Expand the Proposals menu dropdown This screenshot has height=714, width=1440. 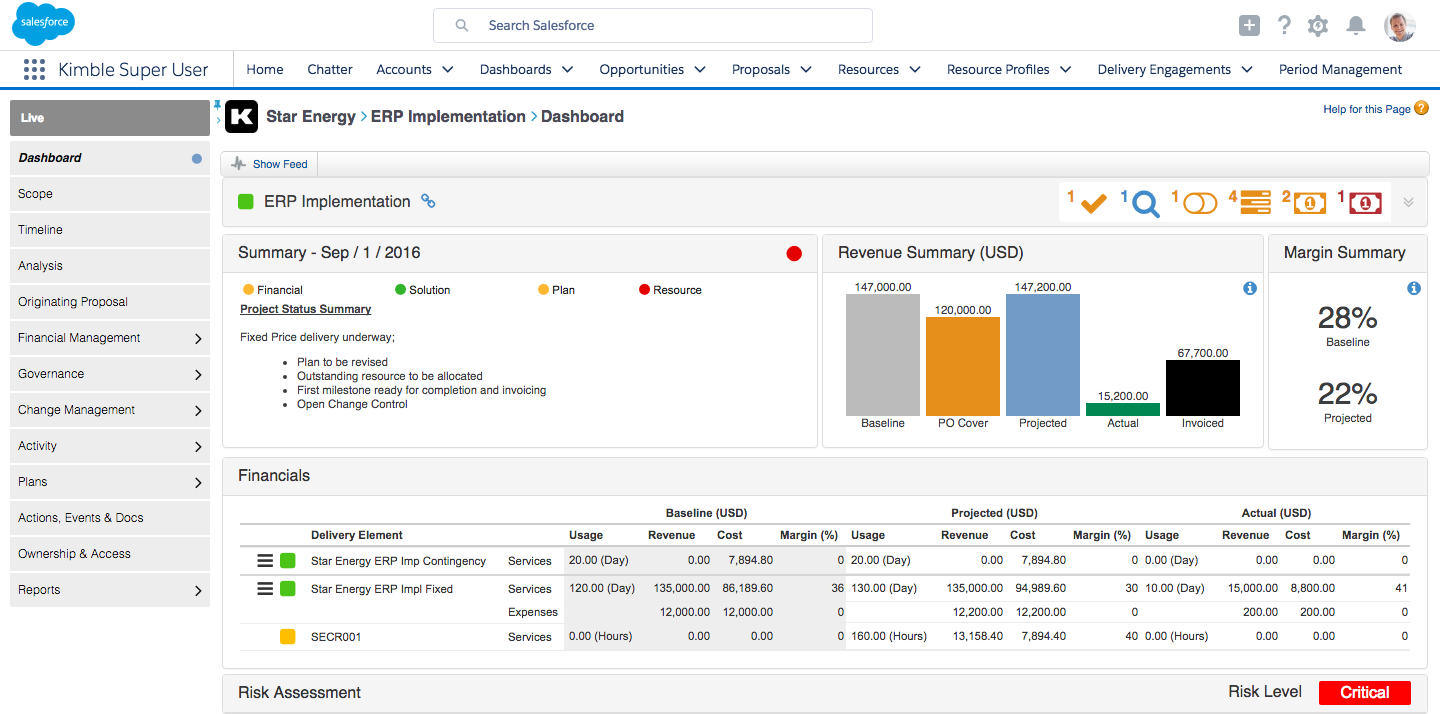(x=806, y=70)
